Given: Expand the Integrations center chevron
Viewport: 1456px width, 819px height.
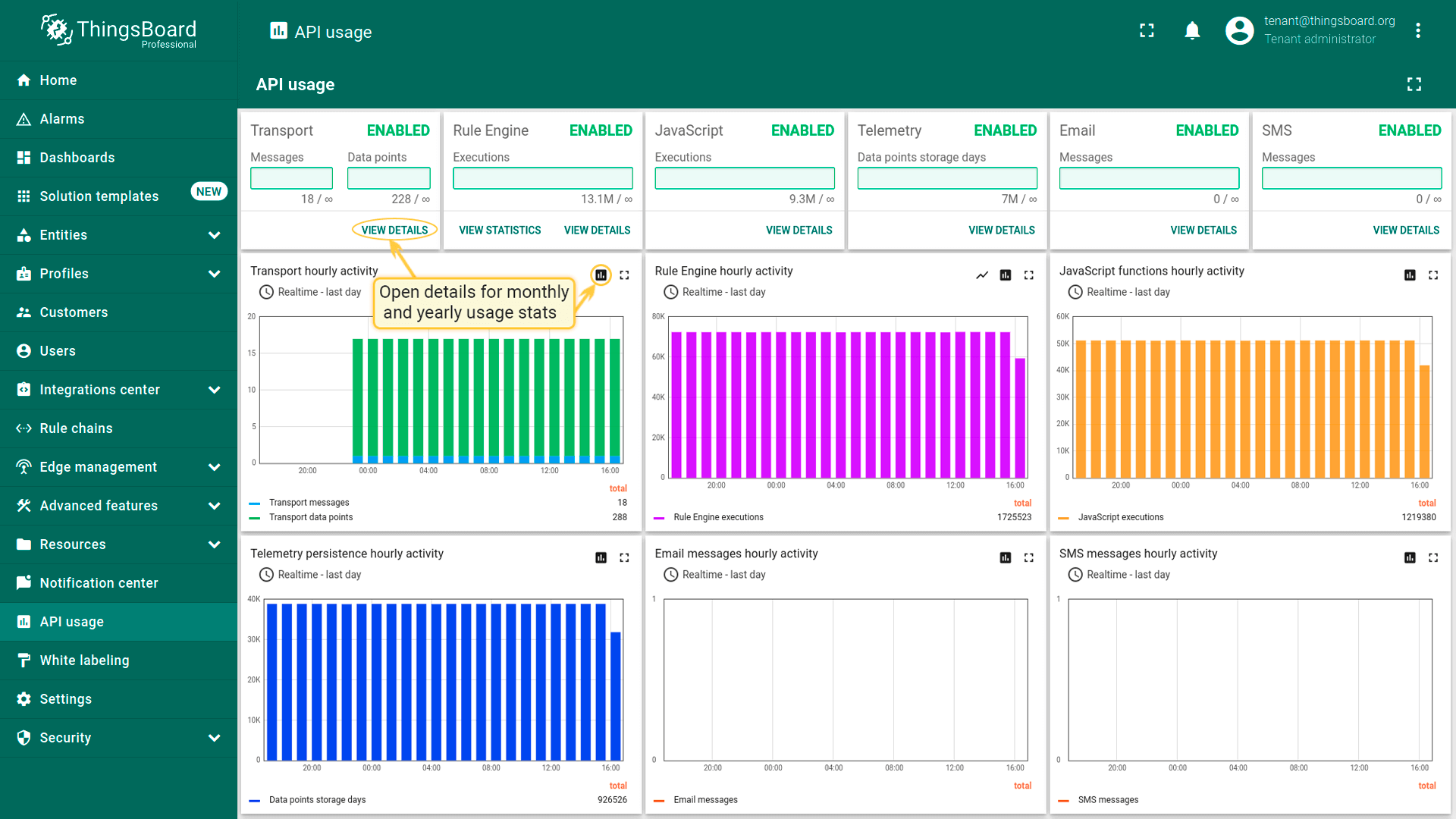Looking at the screenshot, I should (x=214, y=390).
